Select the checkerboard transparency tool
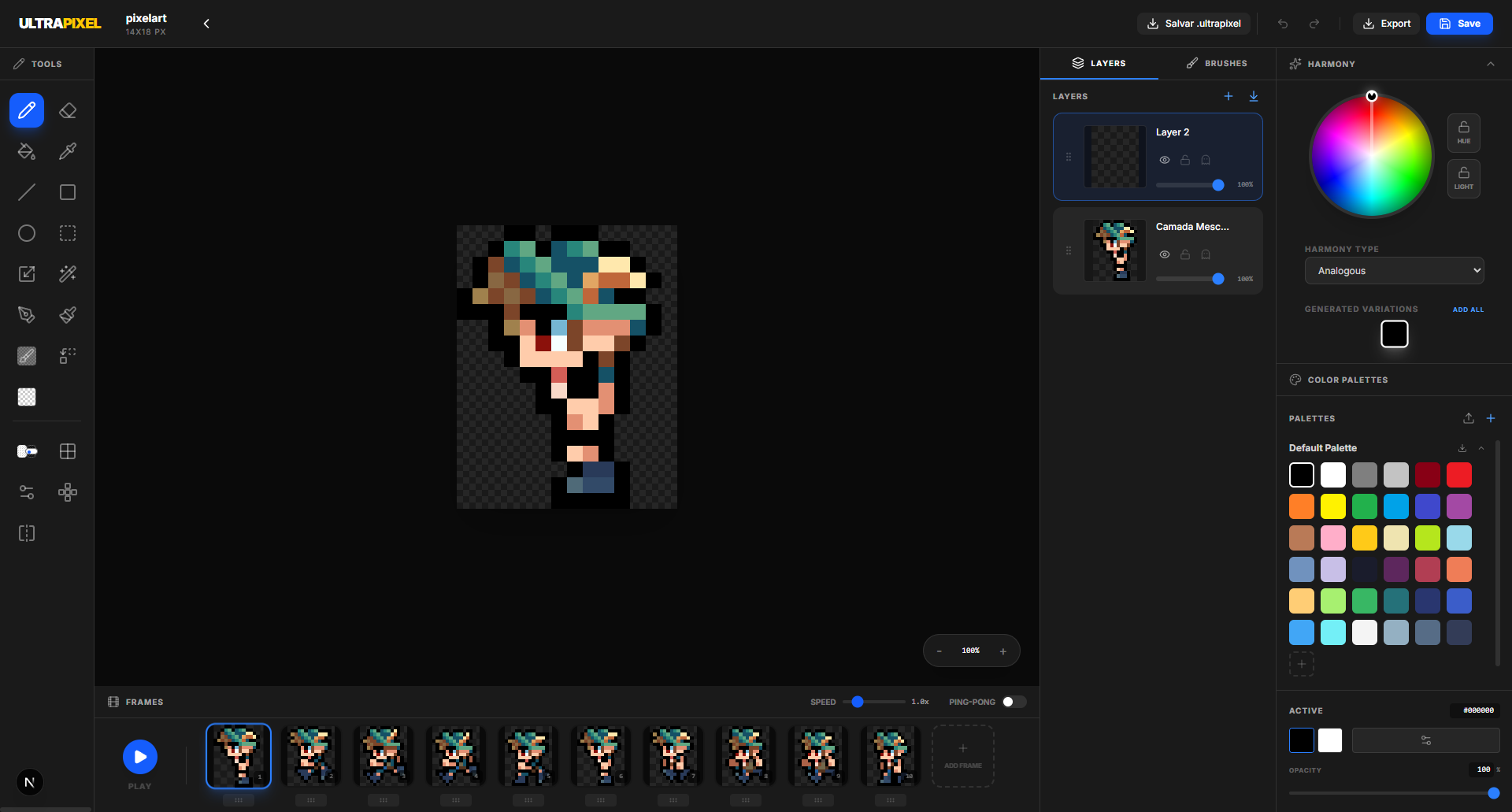This screenshot has height=812, width=1512. click(27, 397)
